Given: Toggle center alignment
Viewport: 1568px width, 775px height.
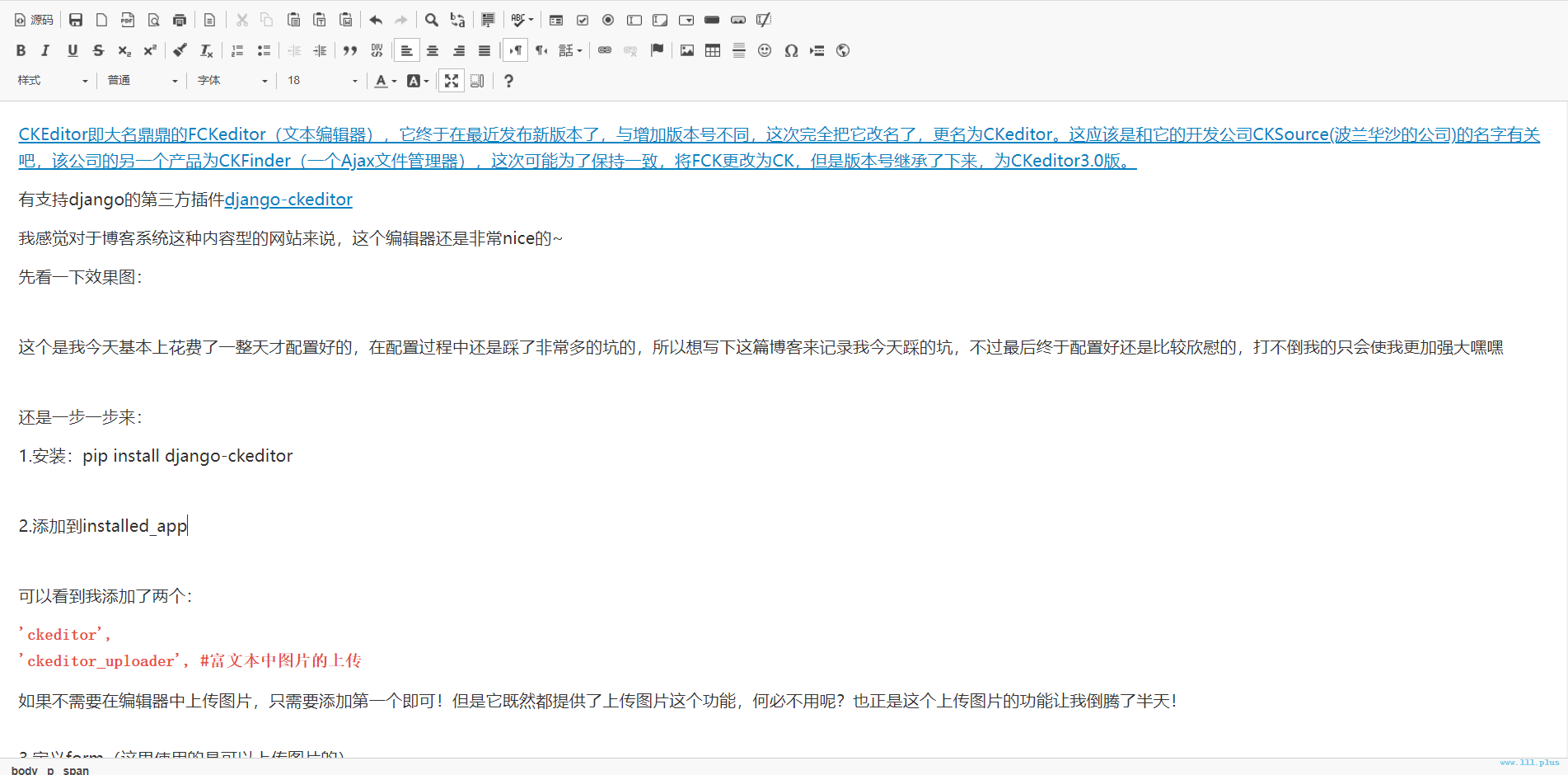Looking at the screenshot, I should tap(433, 50).
